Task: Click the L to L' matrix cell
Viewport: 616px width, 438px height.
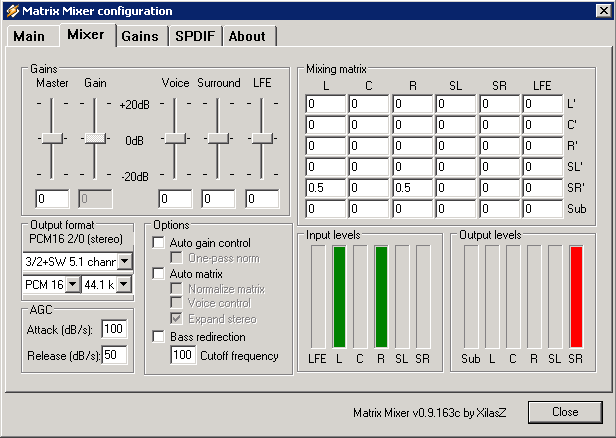Action: point(326,104)
